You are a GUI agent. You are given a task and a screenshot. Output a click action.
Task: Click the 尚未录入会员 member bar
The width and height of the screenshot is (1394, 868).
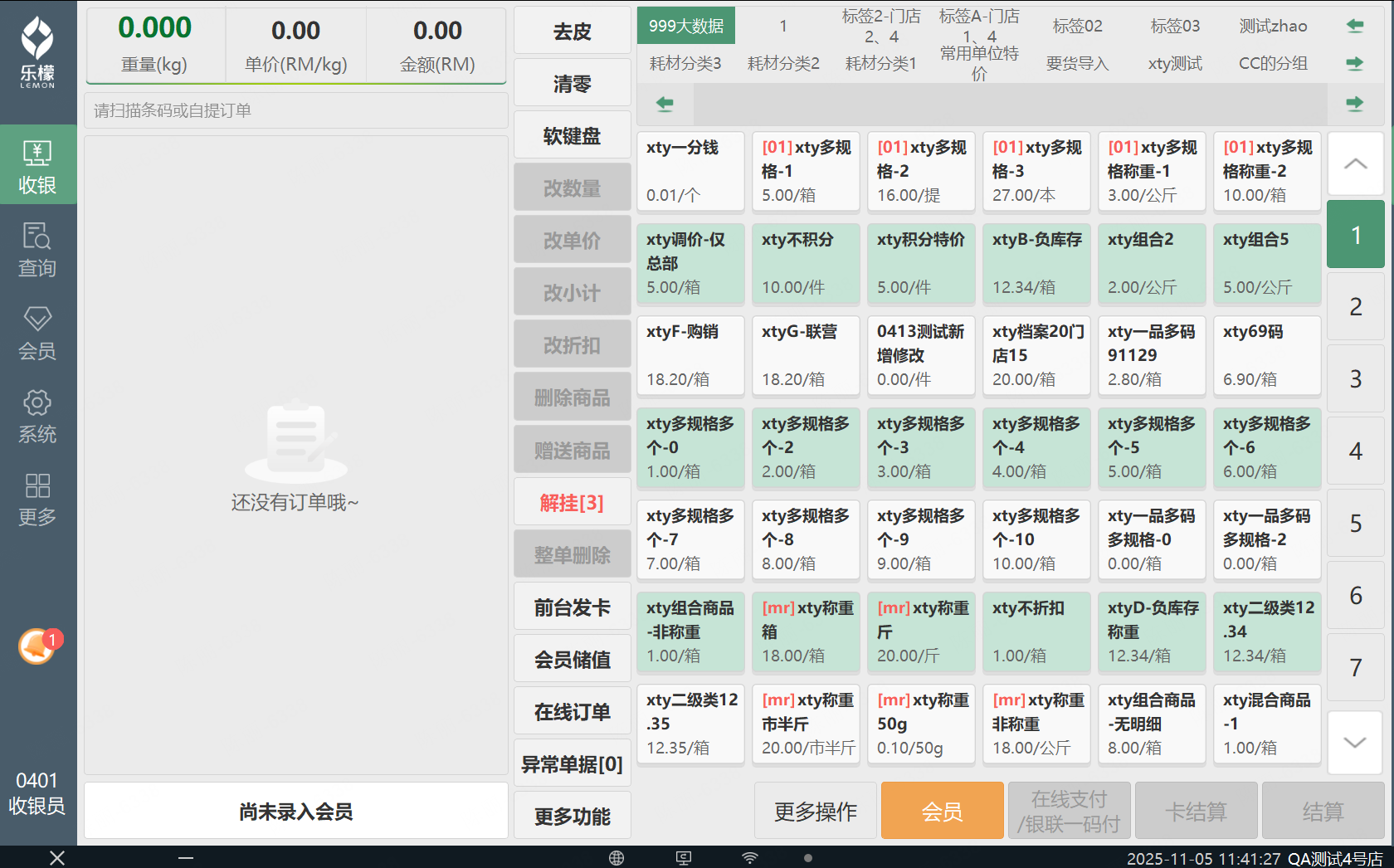(x=296, y=811)
